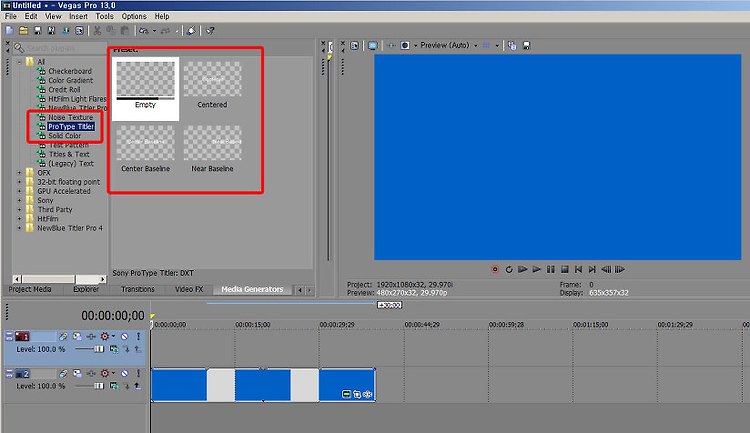
Task: Open Track Motion on track 2
Action: click(77, 373)
